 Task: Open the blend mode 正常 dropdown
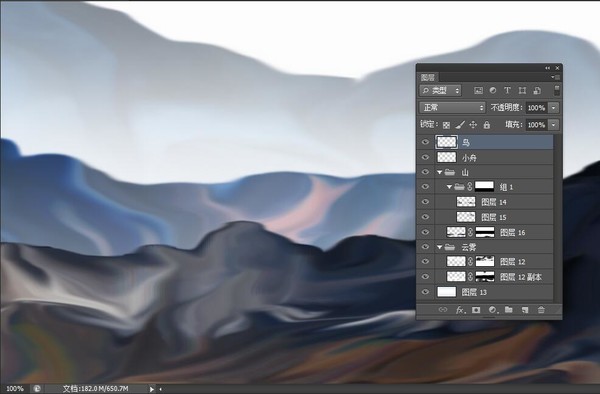pyautogui.click(x=452, y=107)
